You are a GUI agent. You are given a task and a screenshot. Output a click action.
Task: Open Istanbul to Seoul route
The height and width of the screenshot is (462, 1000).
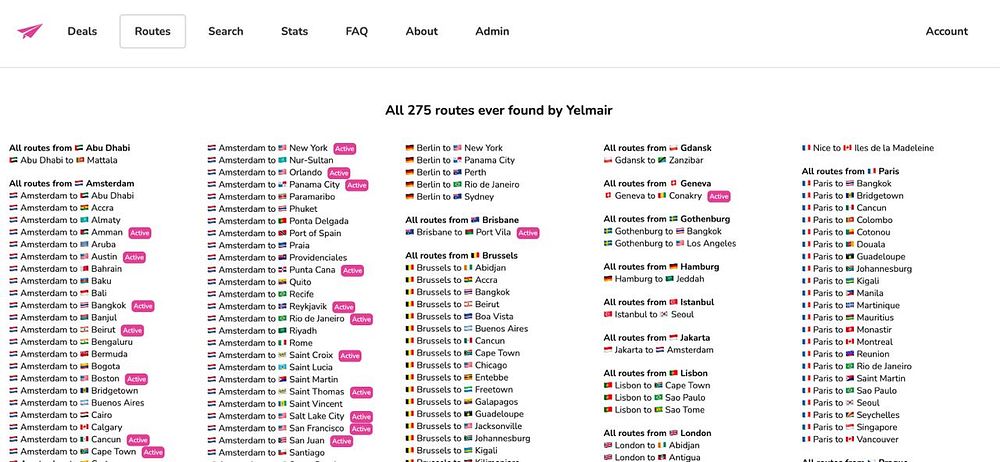coord(649,315)
